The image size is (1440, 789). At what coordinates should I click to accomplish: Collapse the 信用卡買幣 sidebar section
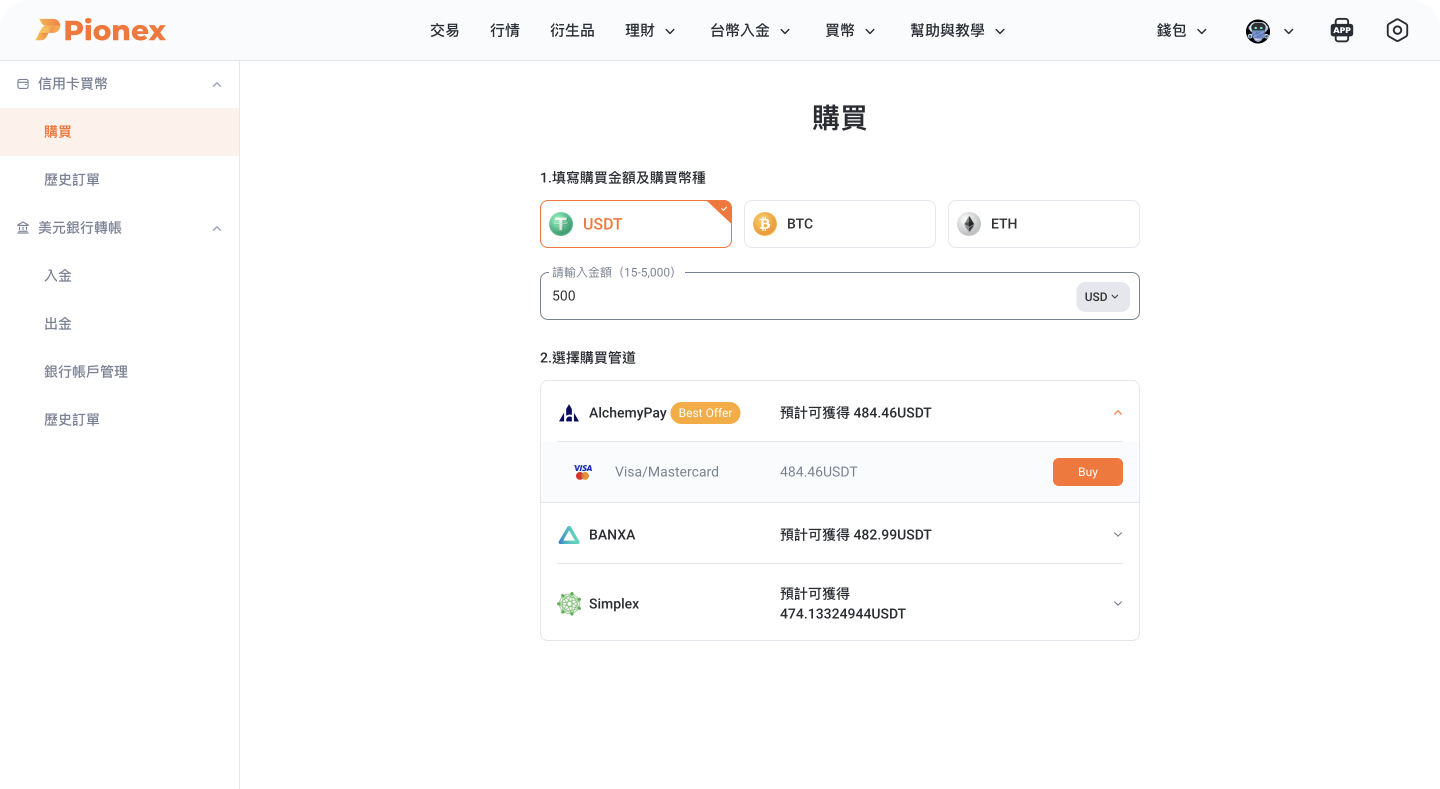[x=217, y=84]
